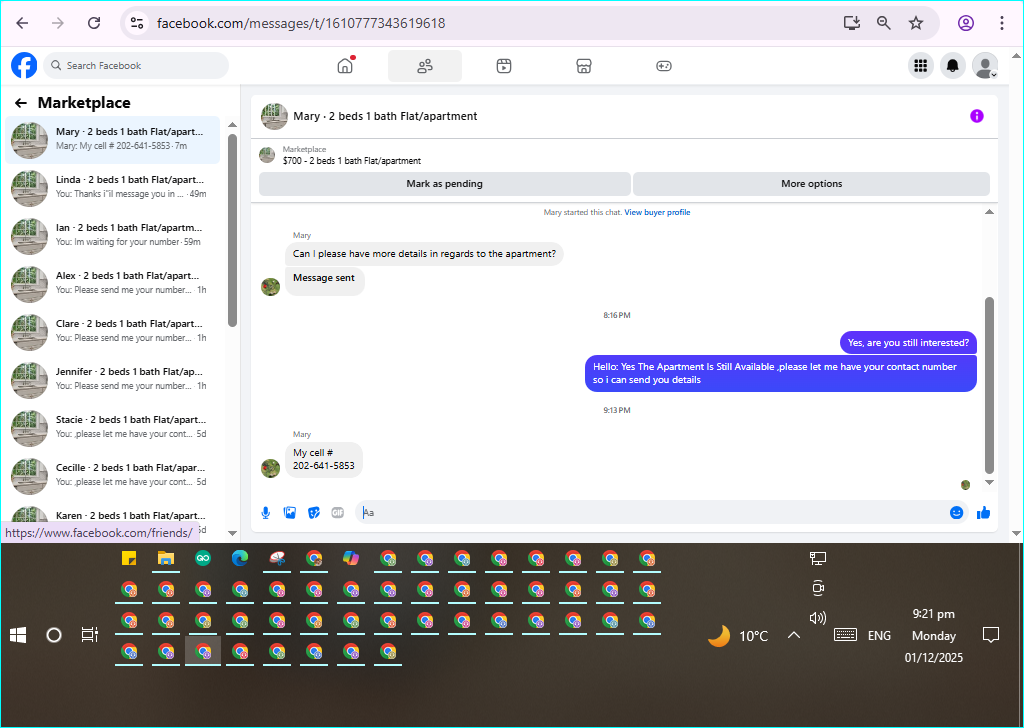Open Jennifer's conversation in list

[x=113, y=379]
